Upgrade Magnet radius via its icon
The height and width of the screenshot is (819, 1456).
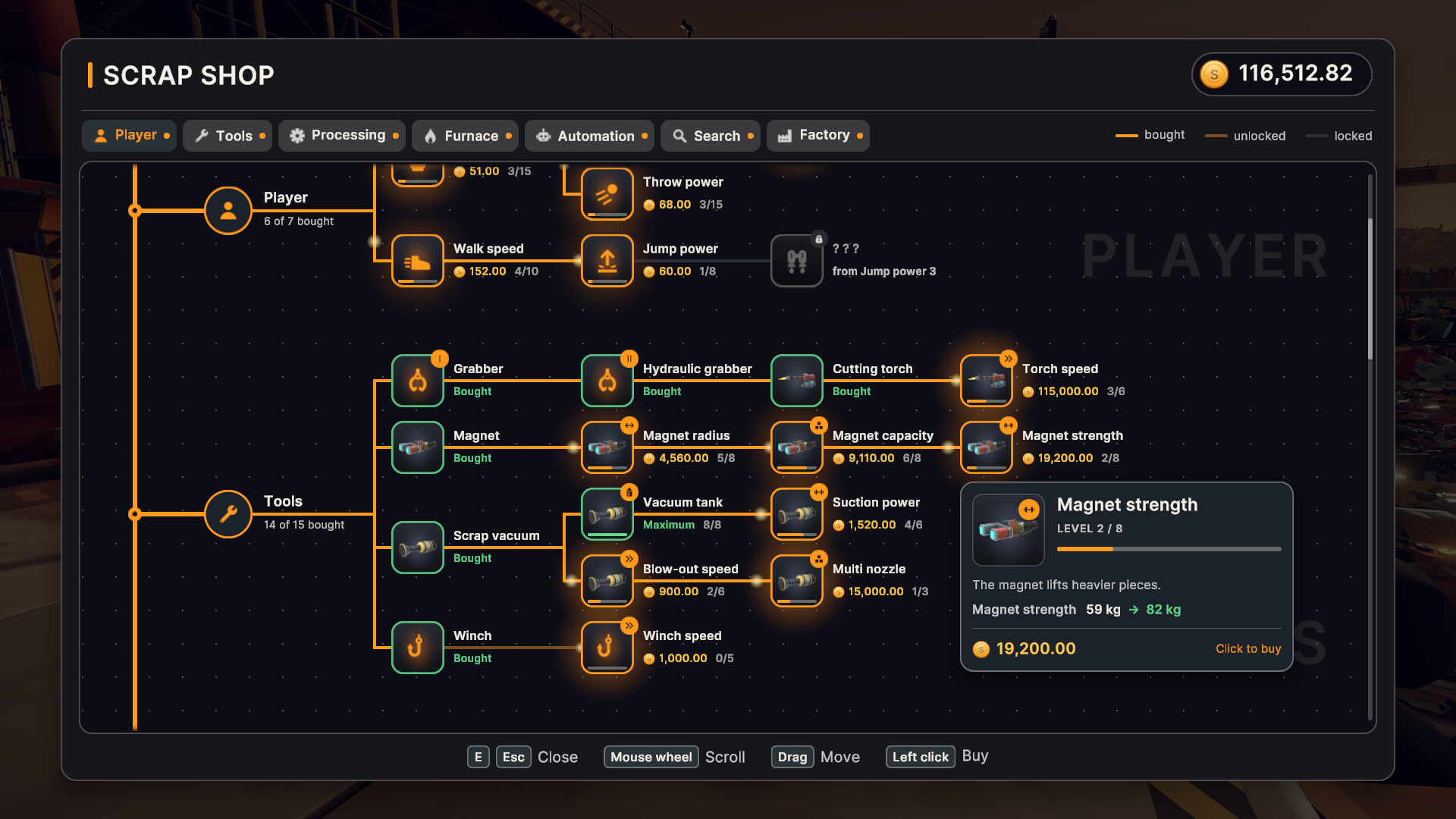point(607,447)
